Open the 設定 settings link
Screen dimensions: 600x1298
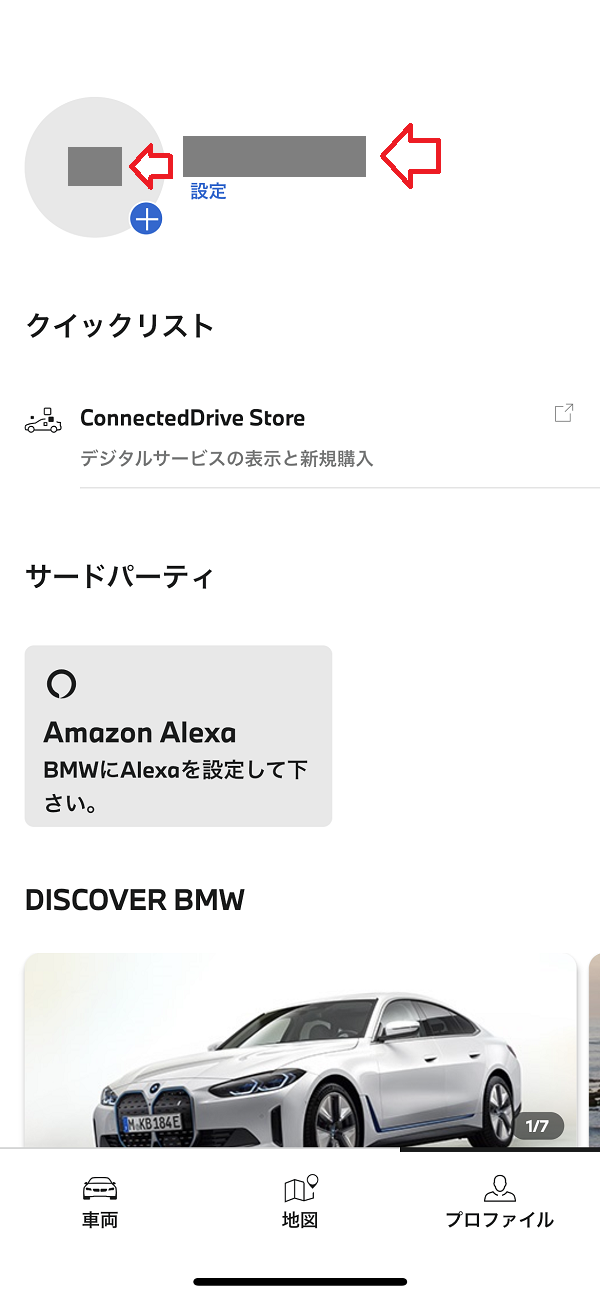[208, 191]
